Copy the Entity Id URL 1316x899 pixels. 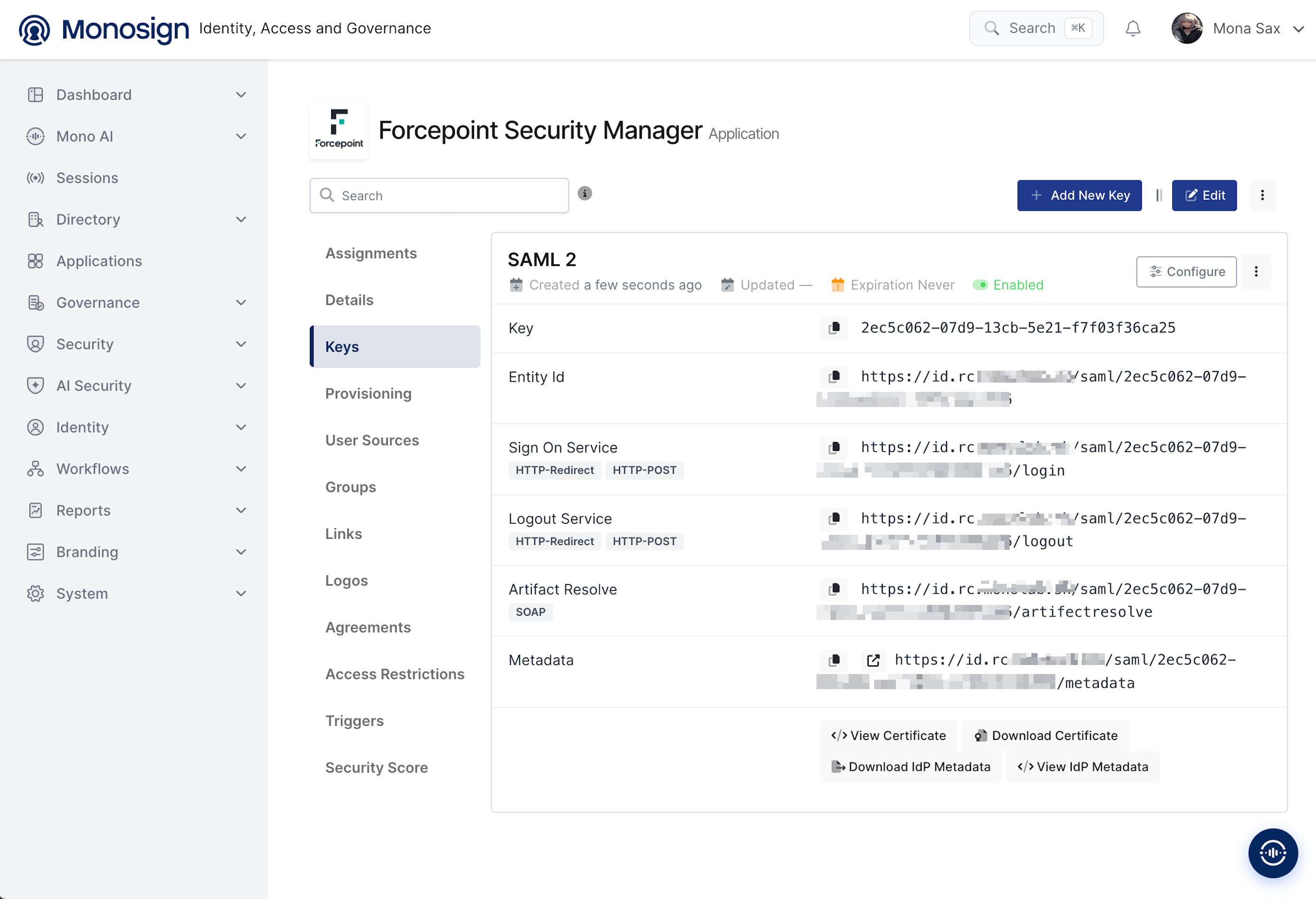[x=834, y=377]
